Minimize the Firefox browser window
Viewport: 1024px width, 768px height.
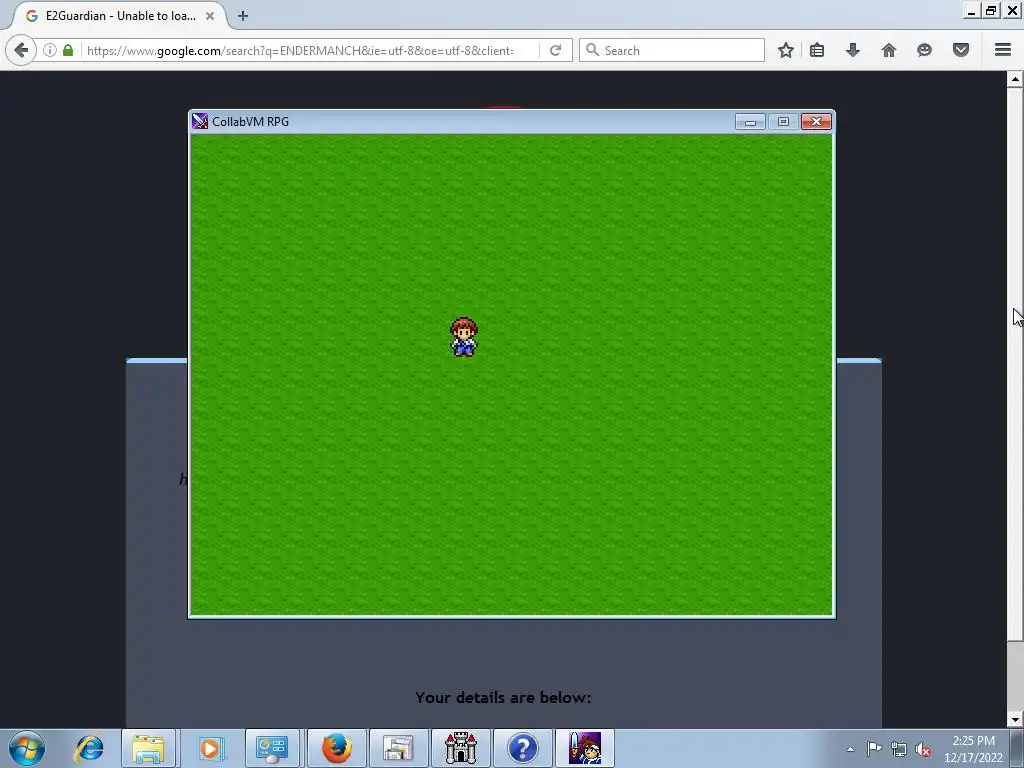(972, 10)
